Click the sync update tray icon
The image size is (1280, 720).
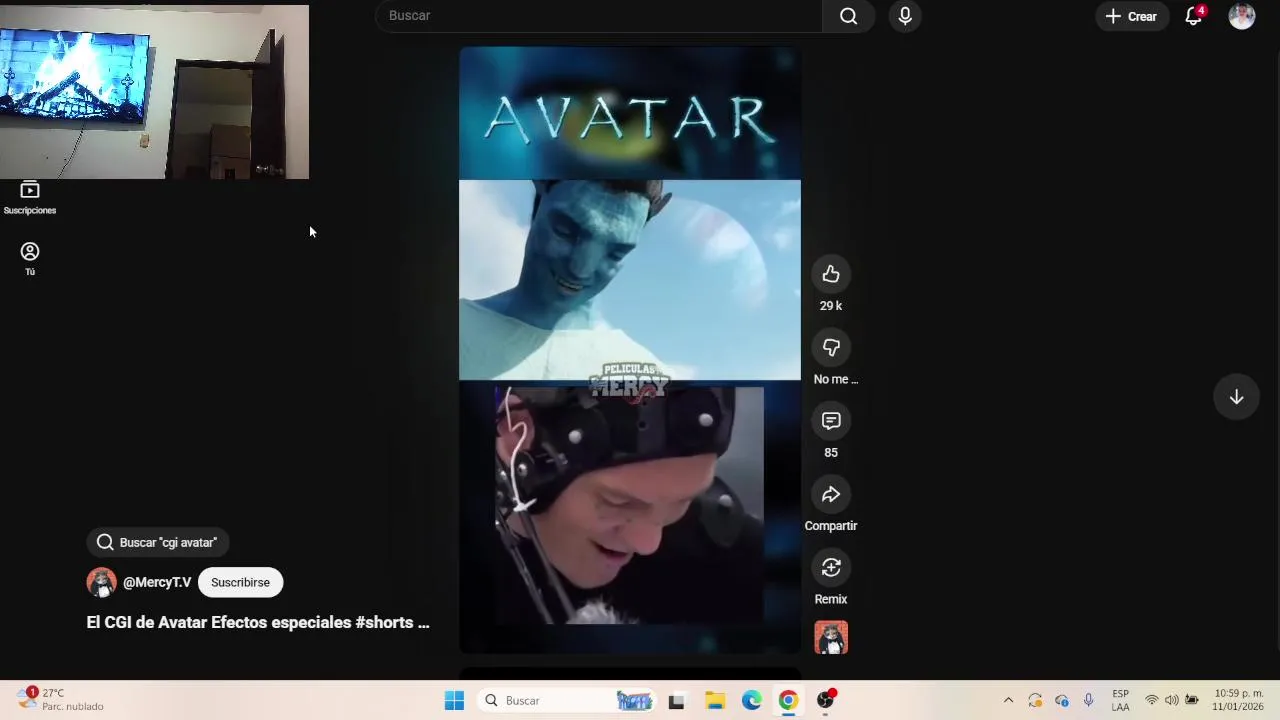click(1035, 700)
